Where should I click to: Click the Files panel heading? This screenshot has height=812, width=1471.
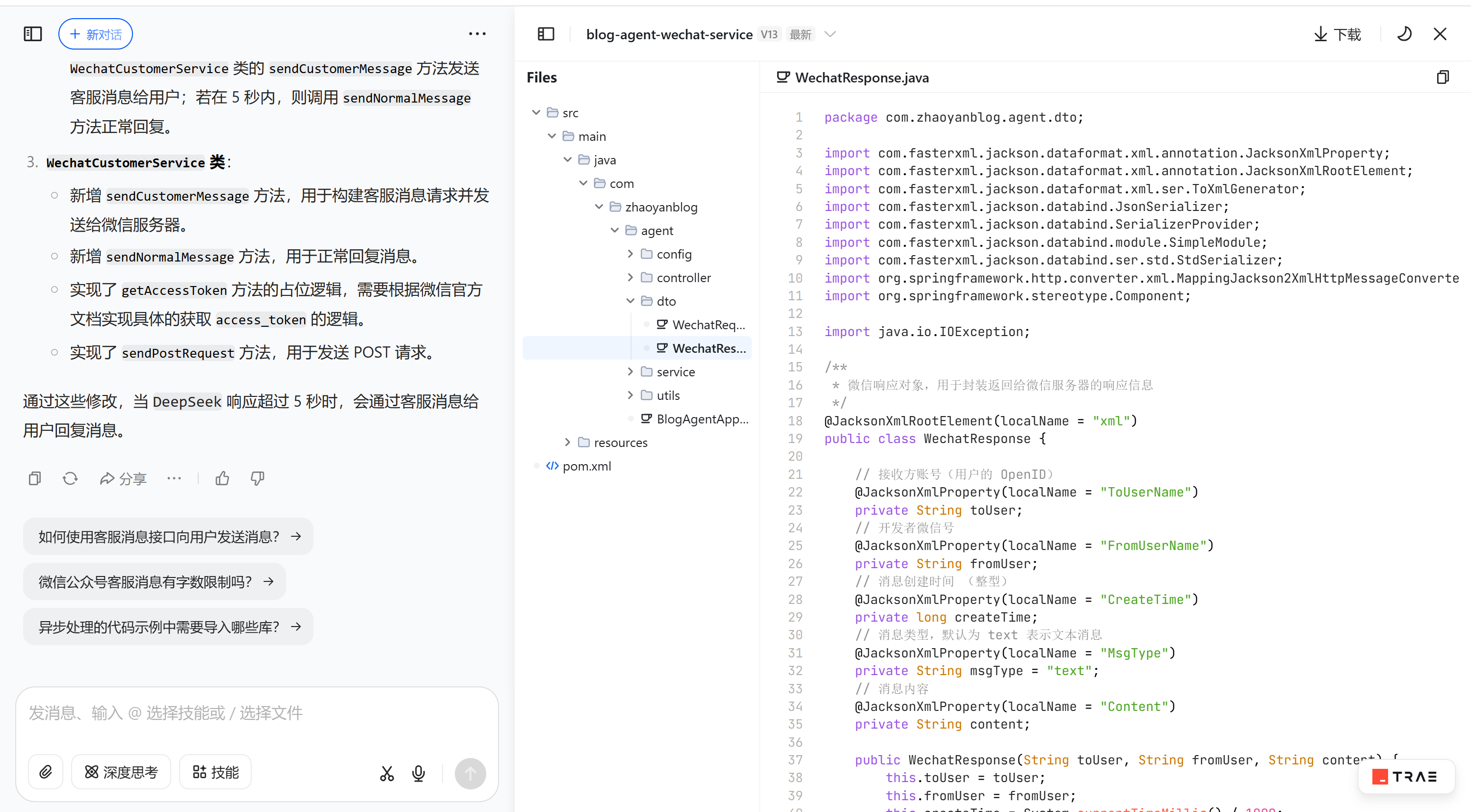(x=541, y=77)
